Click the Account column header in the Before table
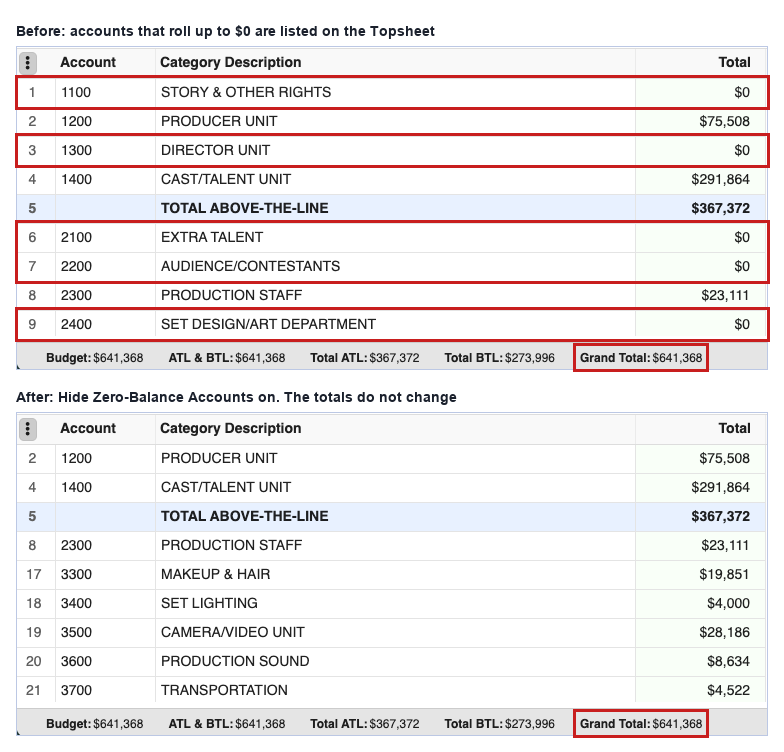This screenshot has width=784, height=752. coord(88,62)
